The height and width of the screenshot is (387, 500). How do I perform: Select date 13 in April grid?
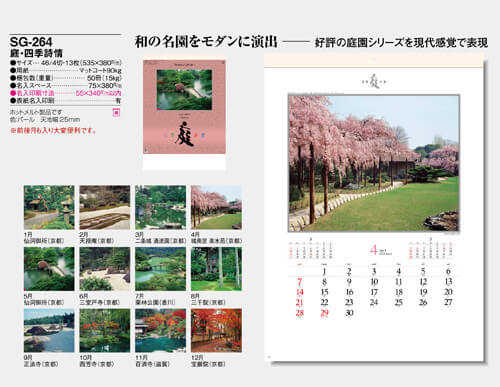[448, 282]
